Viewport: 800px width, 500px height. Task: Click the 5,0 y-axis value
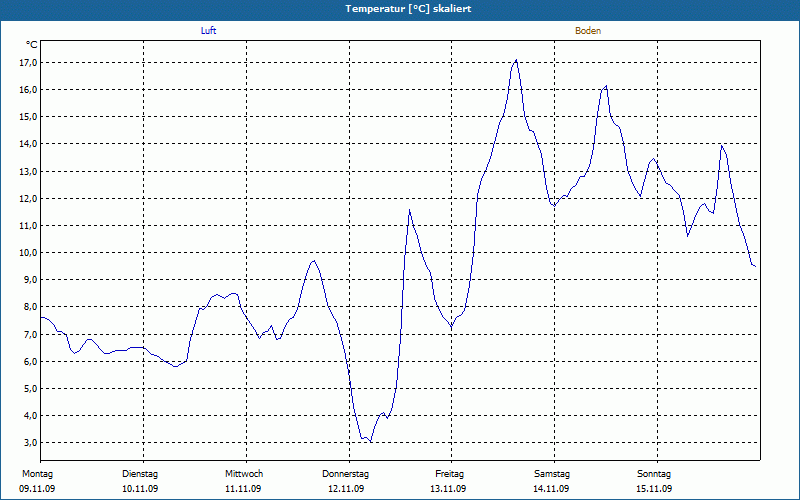tap(30, 388)
